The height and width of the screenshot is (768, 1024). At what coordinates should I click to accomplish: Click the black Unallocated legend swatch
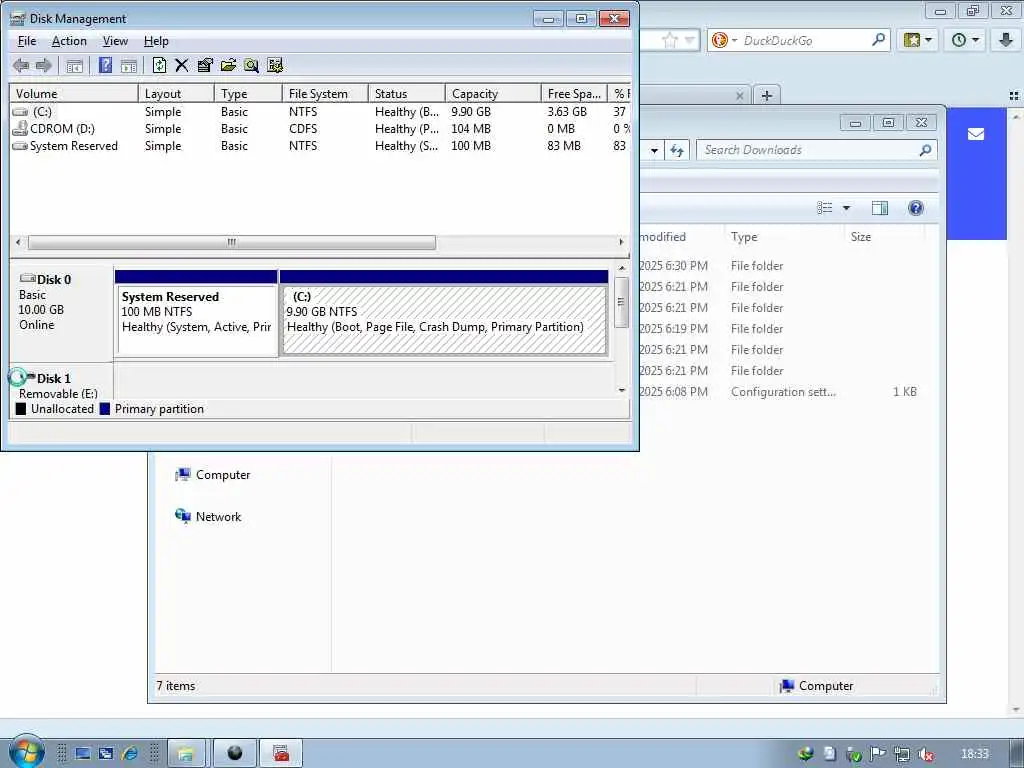point(21,409)
